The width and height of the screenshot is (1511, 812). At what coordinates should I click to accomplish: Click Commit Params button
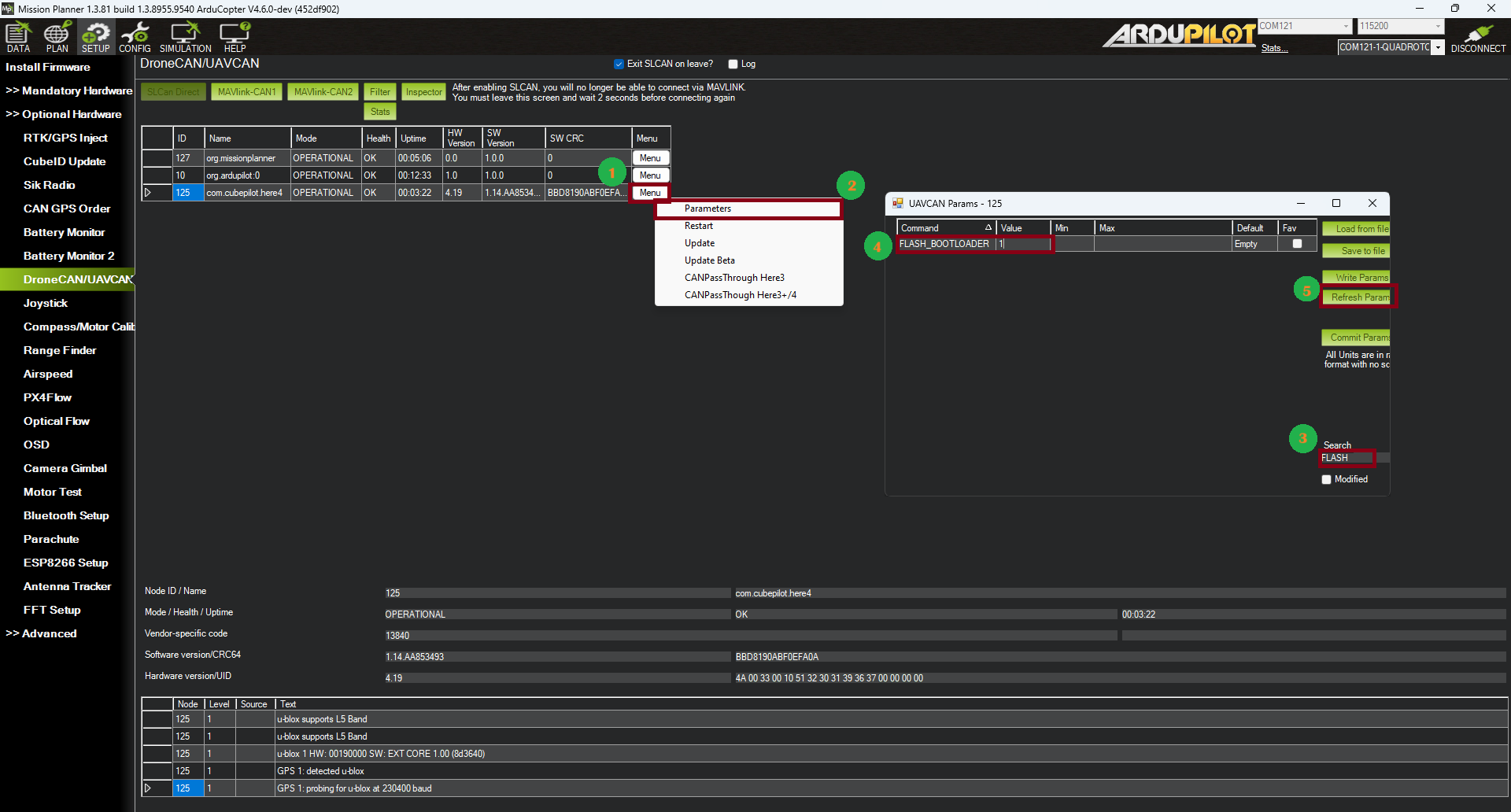1356,338
